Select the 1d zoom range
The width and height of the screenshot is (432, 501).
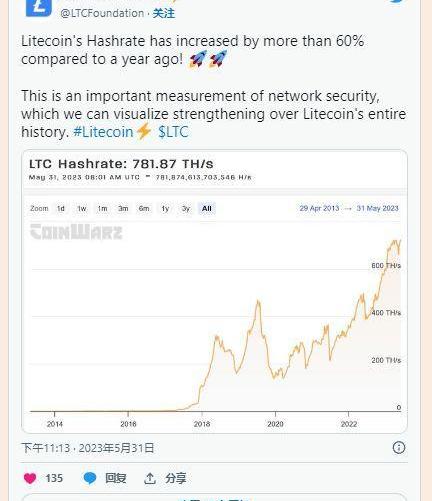pos(61,209)
